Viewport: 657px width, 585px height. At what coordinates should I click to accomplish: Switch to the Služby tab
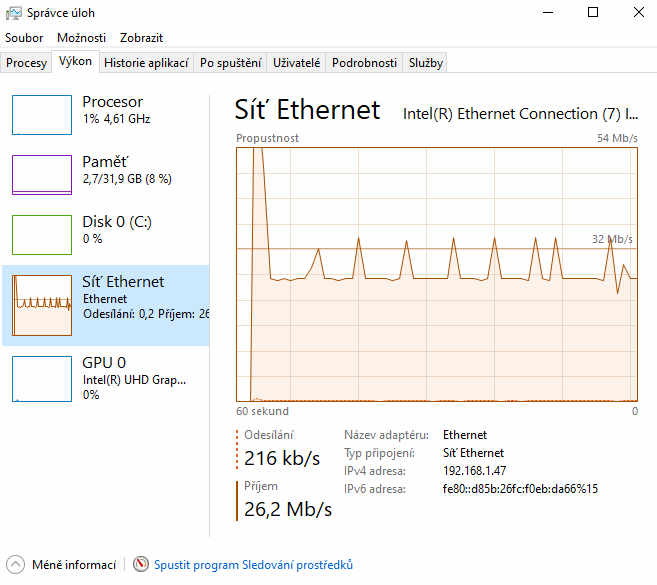pyautogui.click(x=425, y=63)
